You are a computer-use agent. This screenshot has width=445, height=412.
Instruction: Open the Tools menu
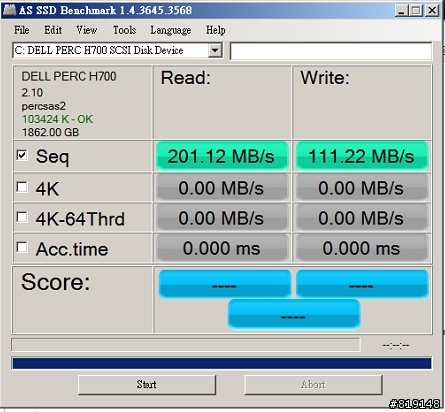click(124, 30)
